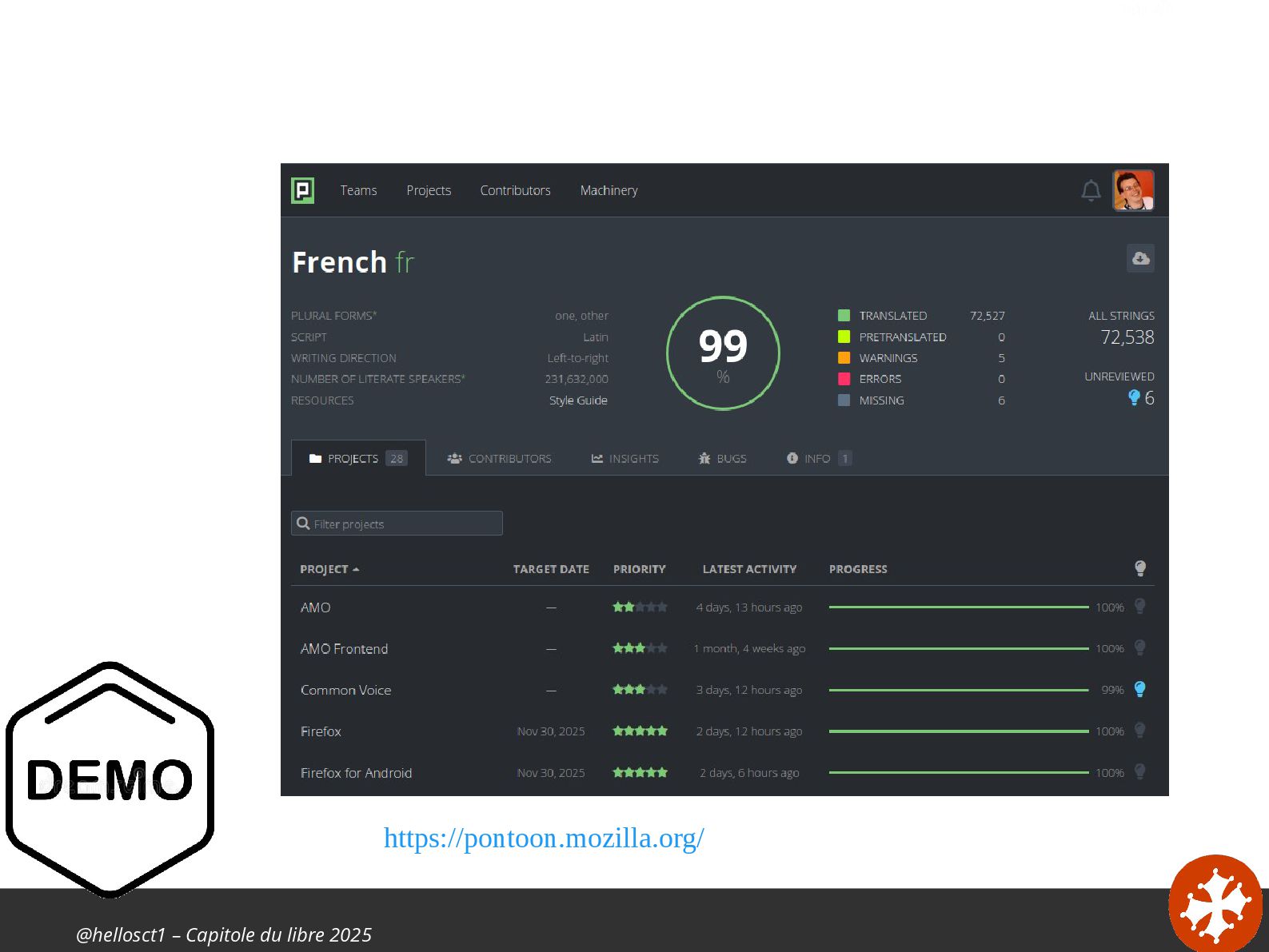Open the Projects navigation item
This screenshot has height=952, width=1269.
click(x=429, y=190)
